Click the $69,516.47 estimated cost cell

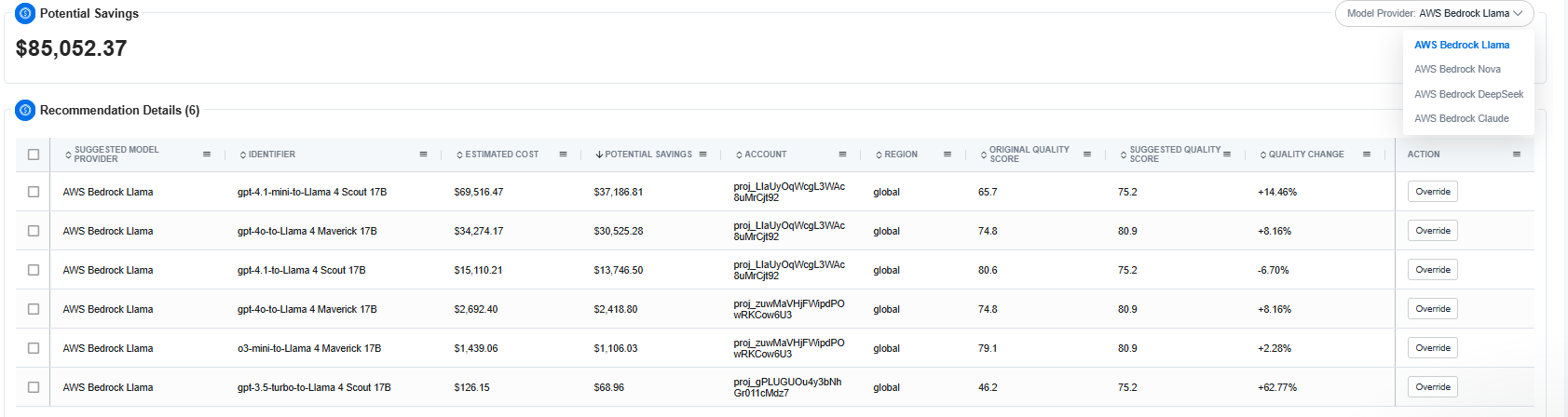coord(479,192)
